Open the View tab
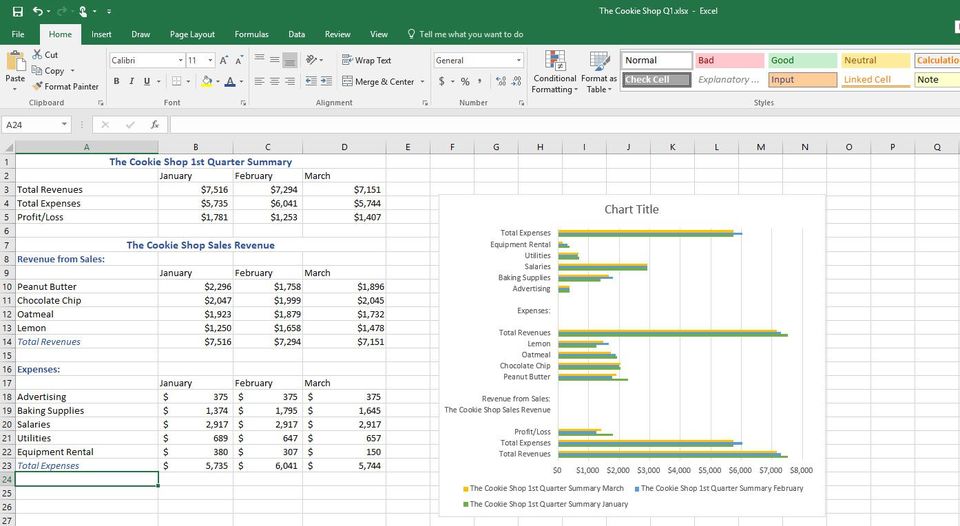Viewport: 960px width, 526px height. tap(378, 34)
